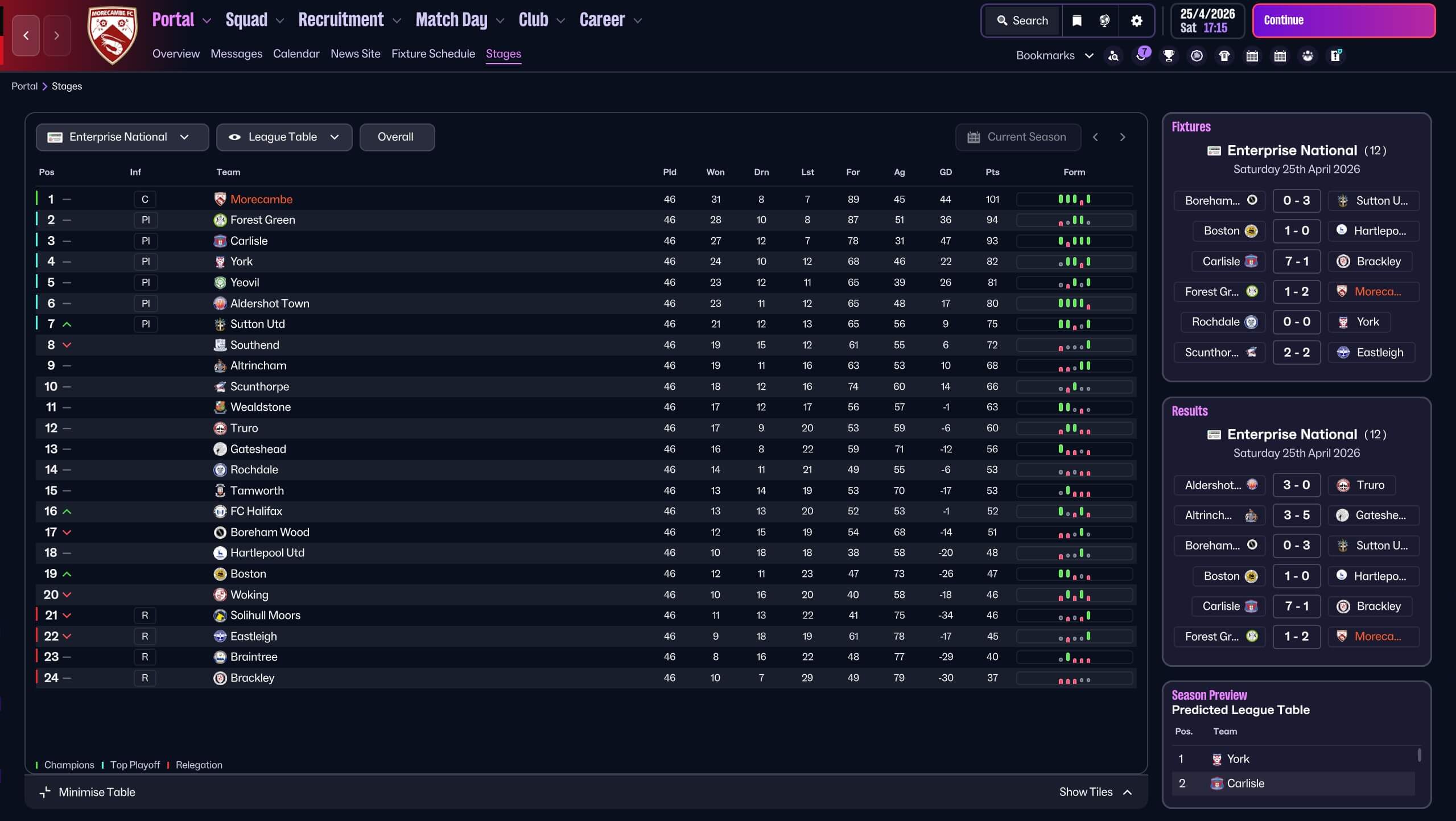Click the player search bookmark icon
The height and width of the screenshot is (821, 1456).
1113,56
